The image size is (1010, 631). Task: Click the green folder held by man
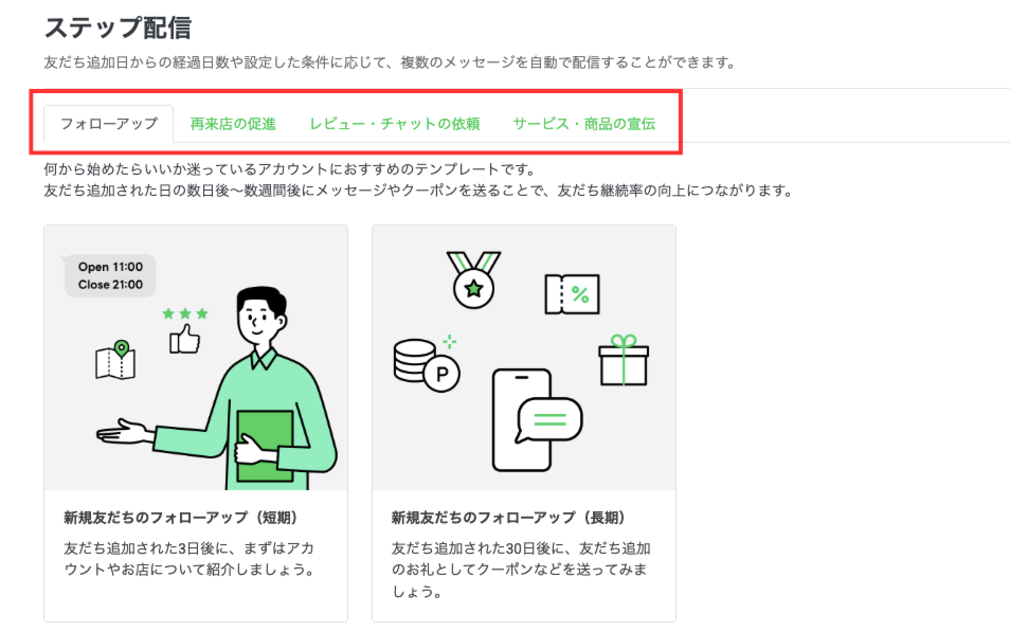(265, 446)
